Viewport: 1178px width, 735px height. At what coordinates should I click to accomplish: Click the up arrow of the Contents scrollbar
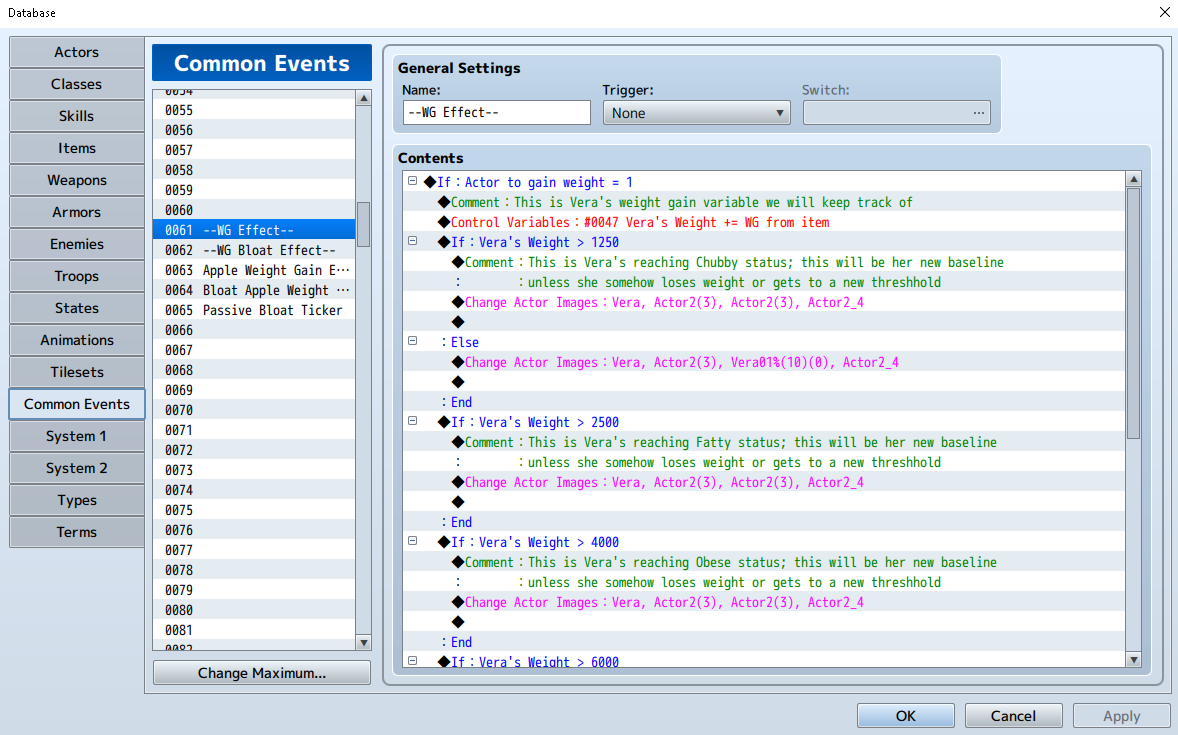1134,179
